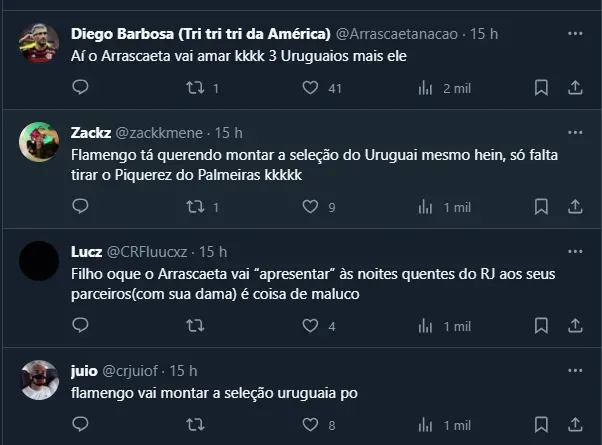Bookmark Diego Barbosa's tweet
The image size is (602, 445).
(541, 88)
